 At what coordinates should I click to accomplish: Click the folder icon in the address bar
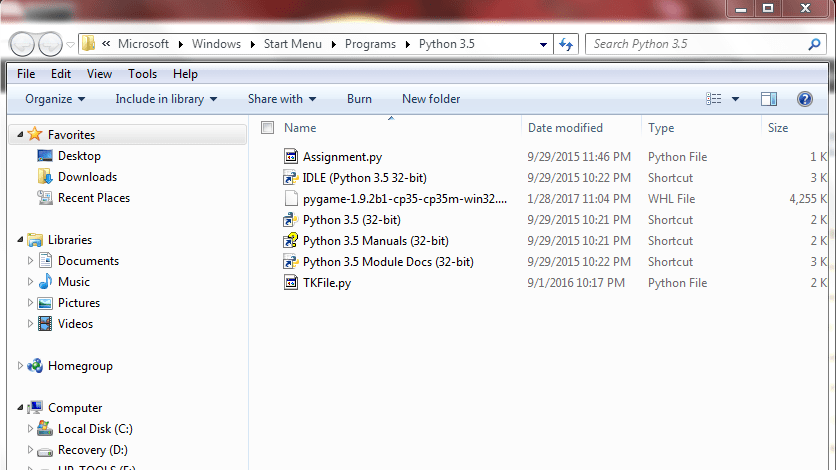(x=89, y=44)
